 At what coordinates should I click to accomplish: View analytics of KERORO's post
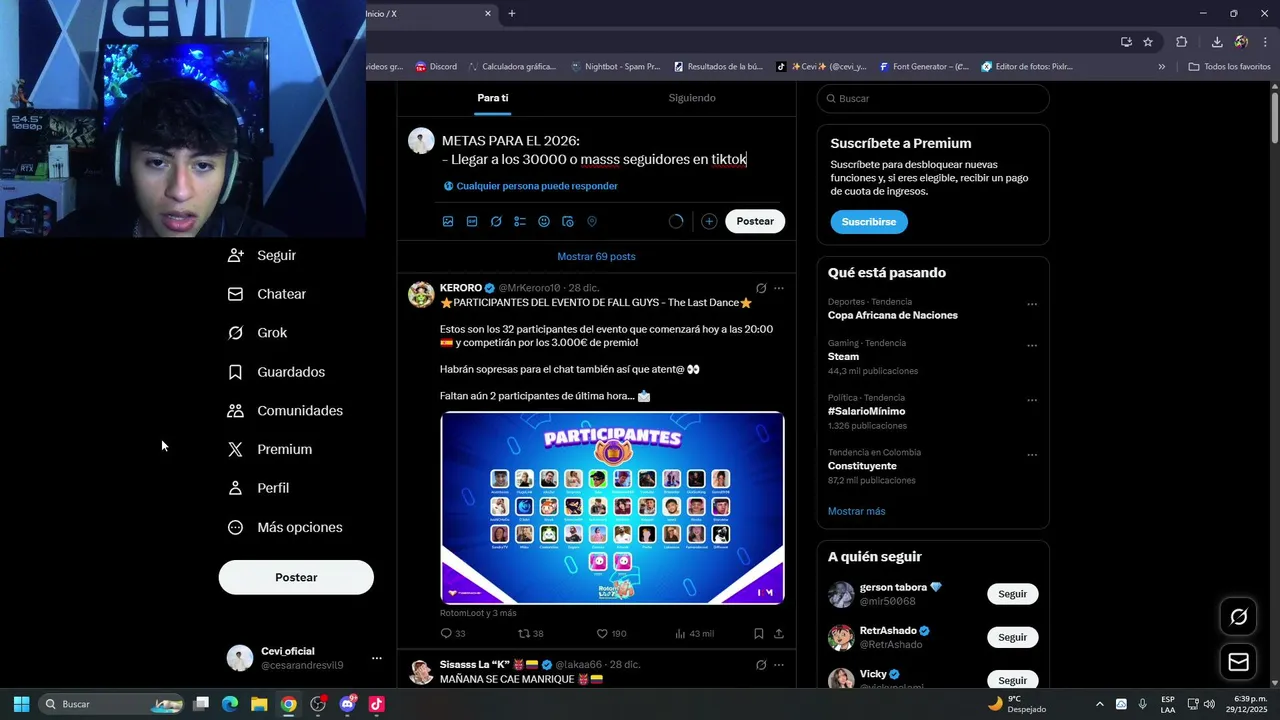[694, 633]
